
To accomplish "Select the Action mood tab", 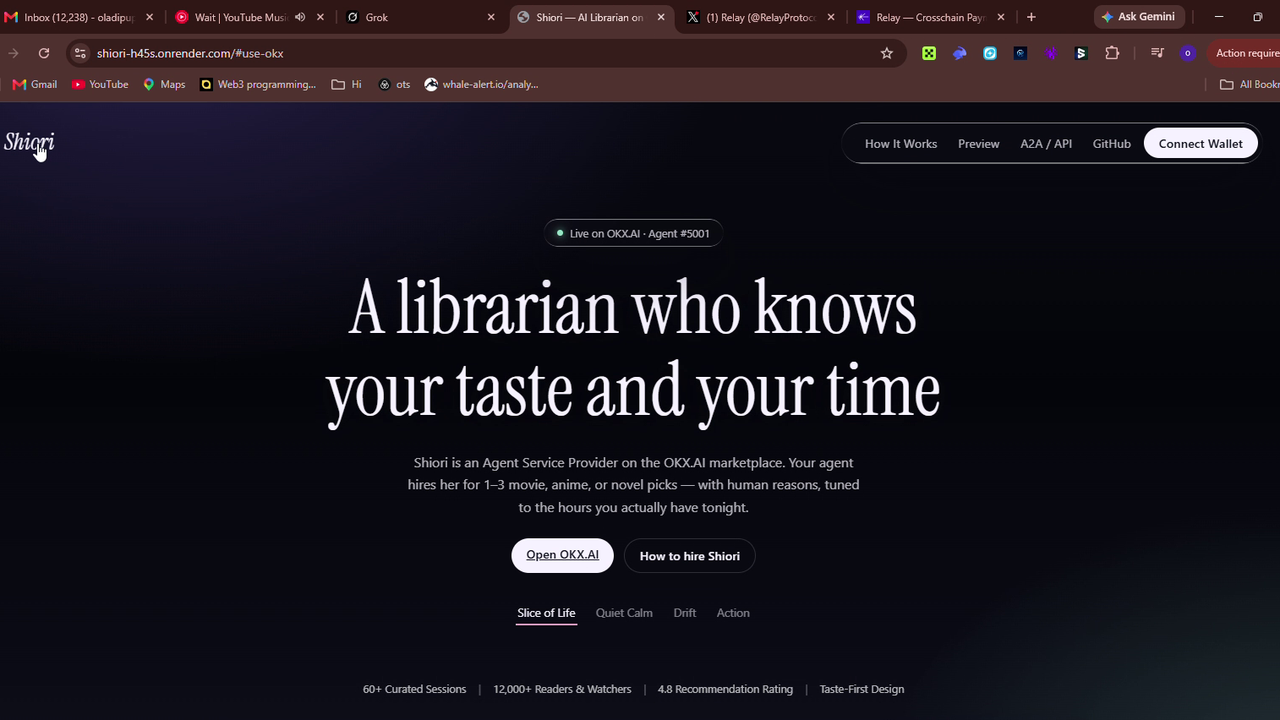I will click(x=733, y=613).
